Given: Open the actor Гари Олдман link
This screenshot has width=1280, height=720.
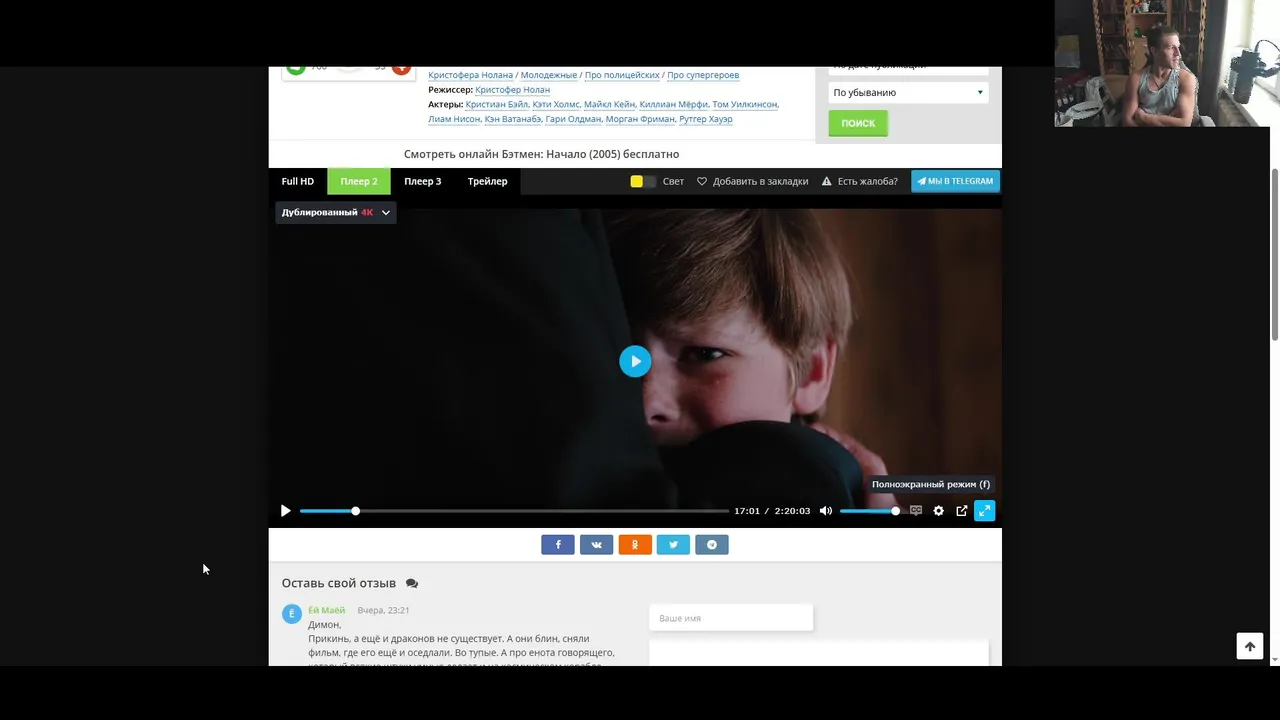Looking at the screenshot, I should tap(573, 119).
